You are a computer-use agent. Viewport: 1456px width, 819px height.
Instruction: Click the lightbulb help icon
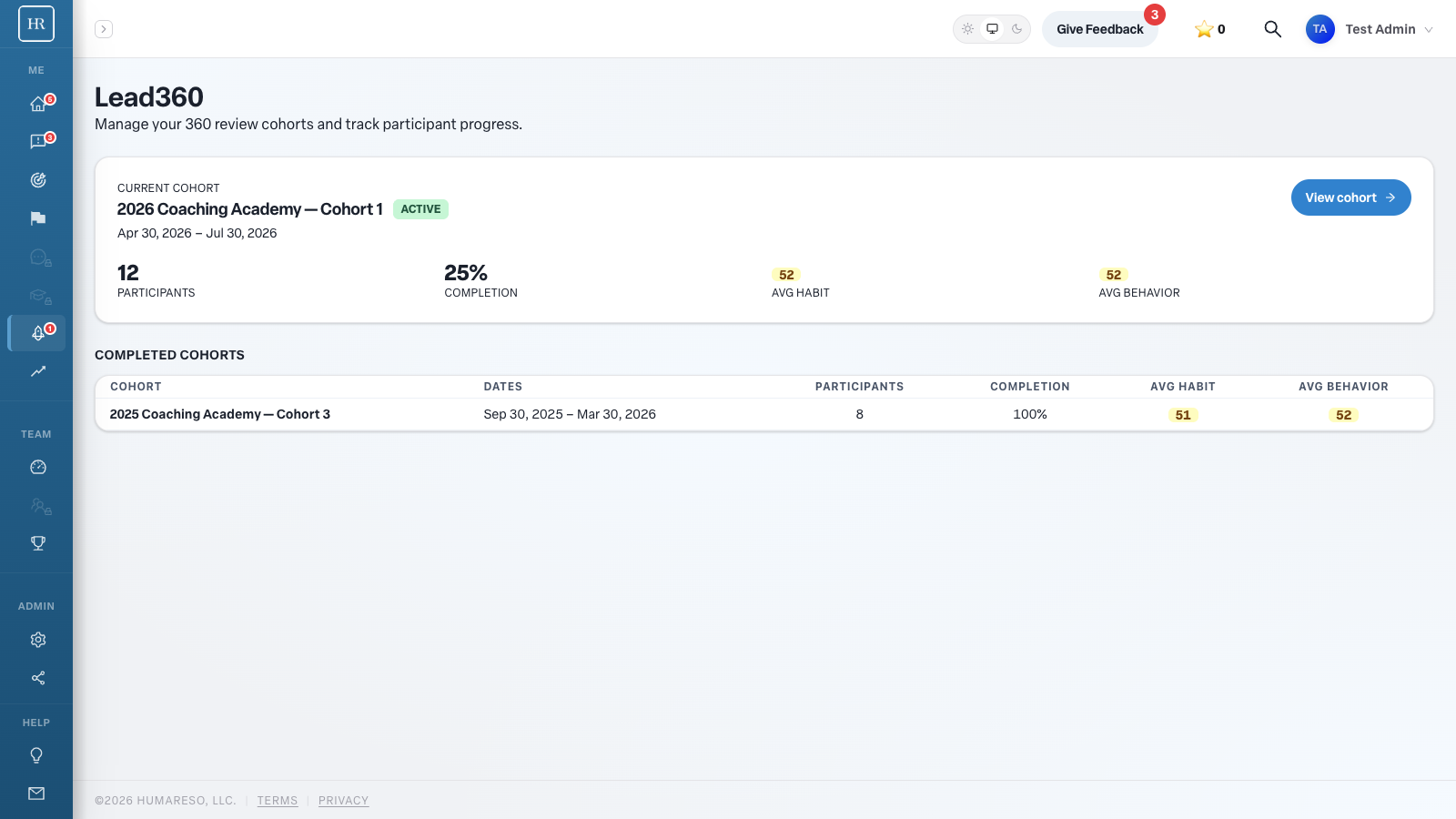(37, 755)
